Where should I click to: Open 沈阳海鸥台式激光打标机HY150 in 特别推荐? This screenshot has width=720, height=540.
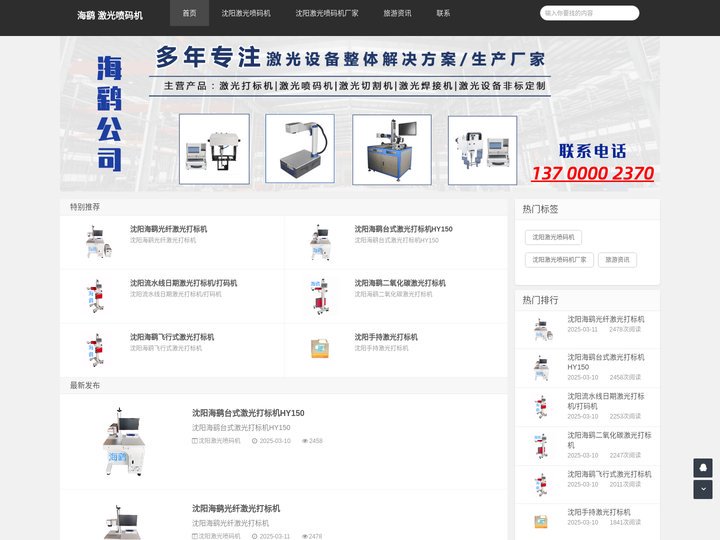(403, 229)
